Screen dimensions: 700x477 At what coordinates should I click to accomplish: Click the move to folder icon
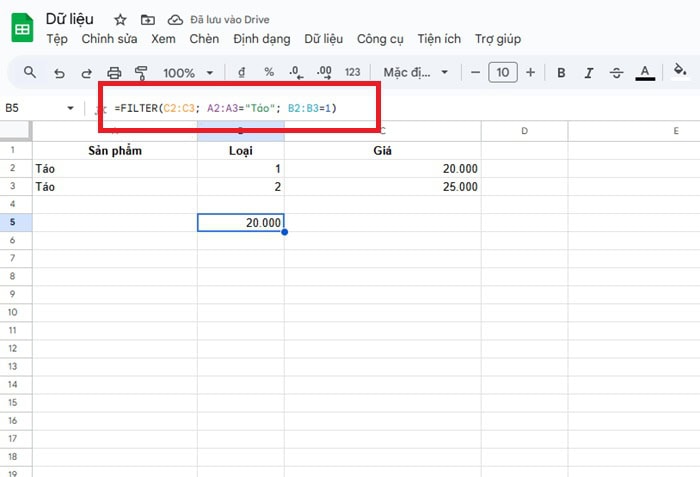[x=148, y=20]
